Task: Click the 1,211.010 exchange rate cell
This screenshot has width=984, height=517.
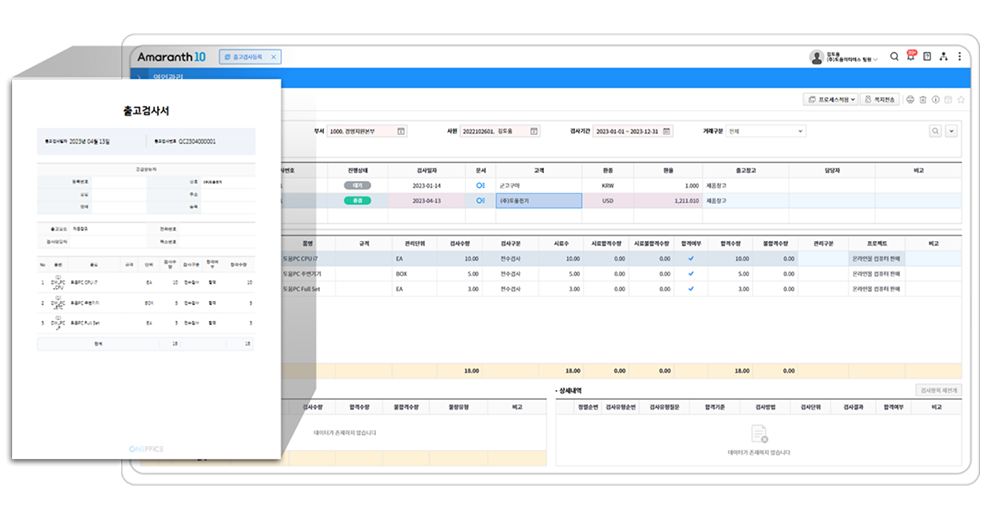Action: tap(668, 201)
